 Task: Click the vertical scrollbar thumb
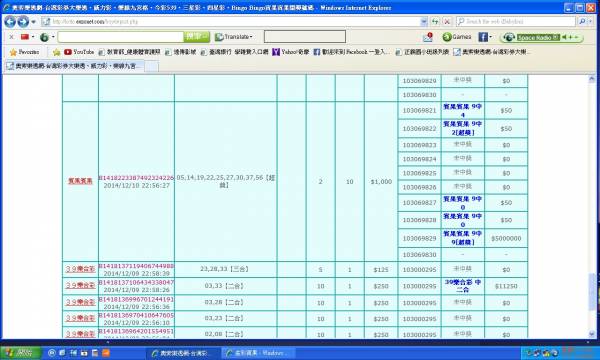click(592, 292)
